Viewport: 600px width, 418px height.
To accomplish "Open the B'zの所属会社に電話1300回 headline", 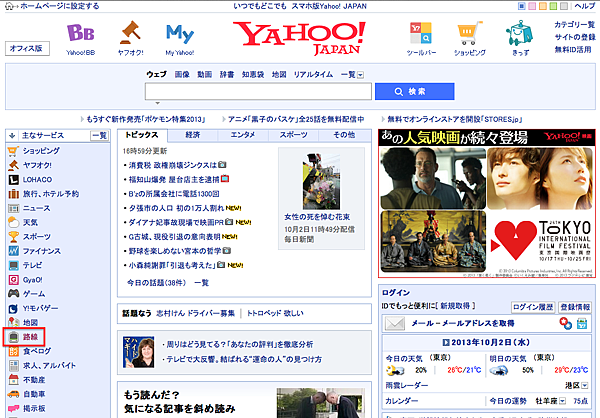I will coord(174,194).
